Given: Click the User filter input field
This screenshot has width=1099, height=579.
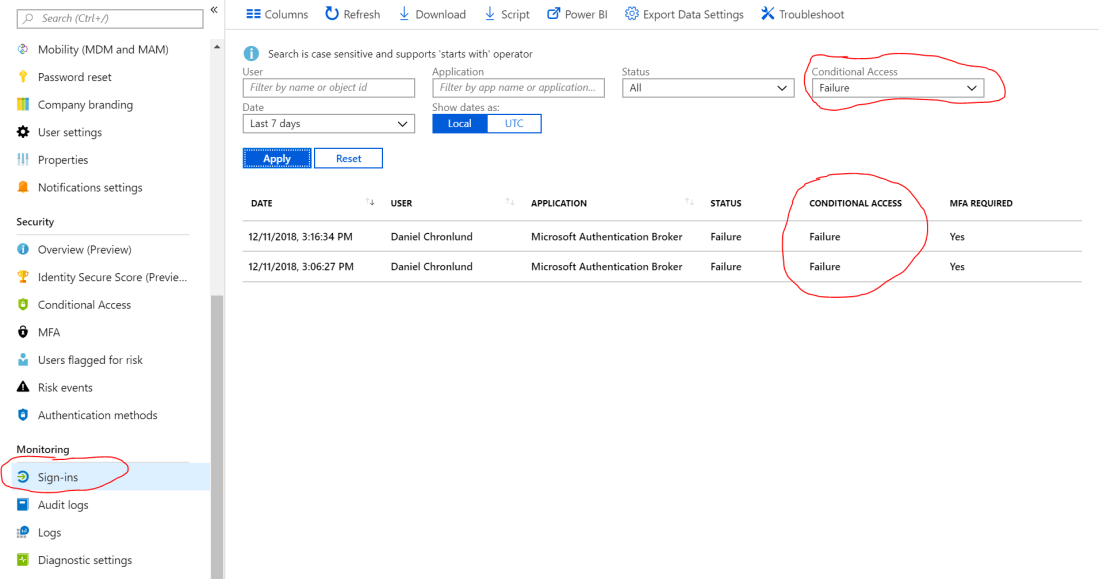Looking at the screenshot, I should [328, 88].
